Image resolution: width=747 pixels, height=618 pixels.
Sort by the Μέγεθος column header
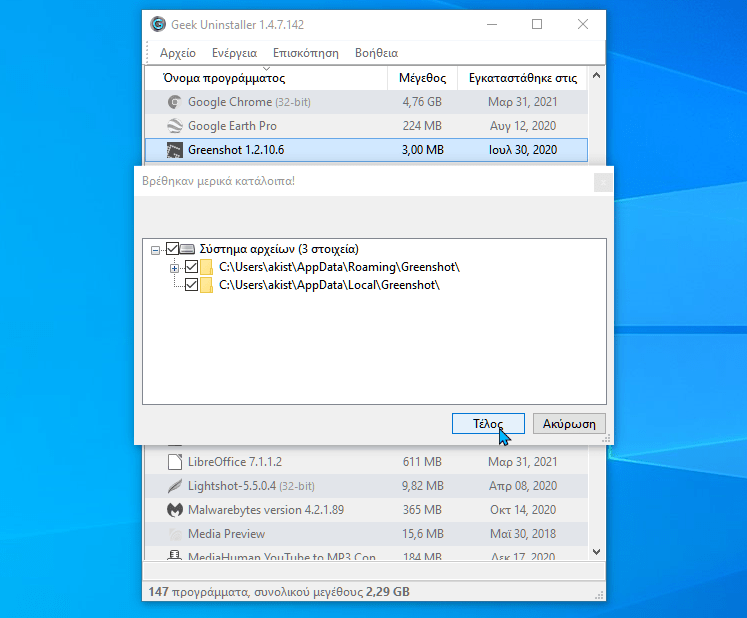422,78
